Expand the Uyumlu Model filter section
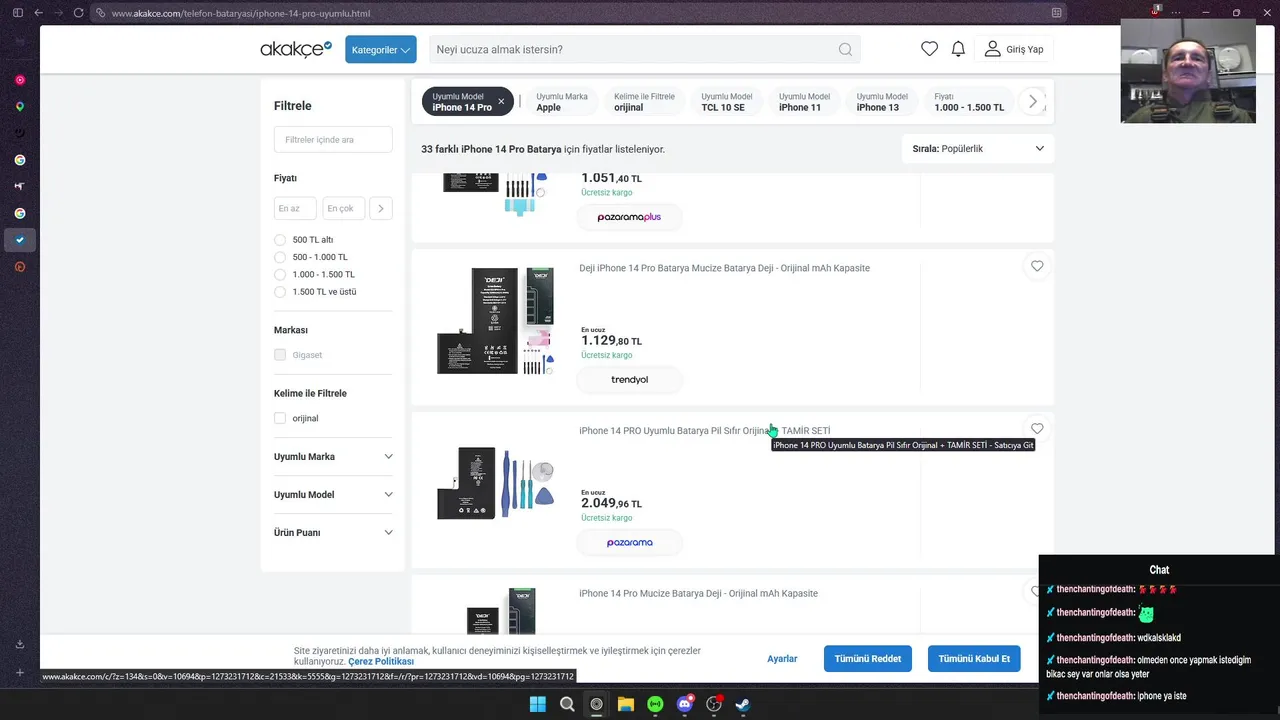This screenshot has width=1280, height=720. [x=333, y=495]
